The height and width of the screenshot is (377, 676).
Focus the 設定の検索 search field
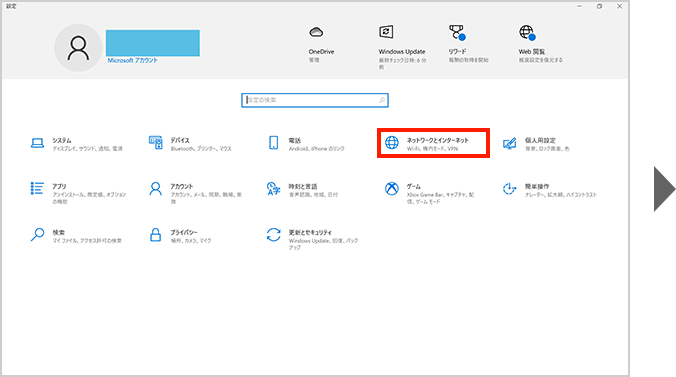315,100
